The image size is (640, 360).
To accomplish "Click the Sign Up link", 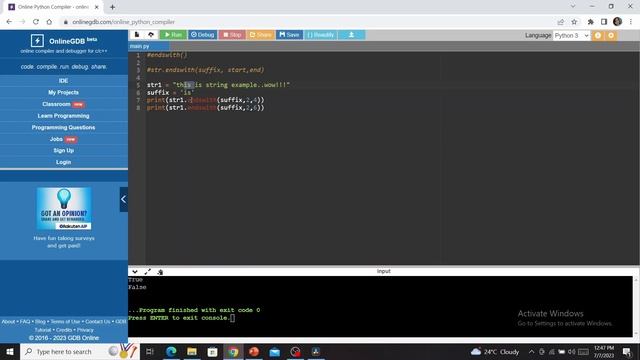I will pyautogui.click(x=63, y=150).
